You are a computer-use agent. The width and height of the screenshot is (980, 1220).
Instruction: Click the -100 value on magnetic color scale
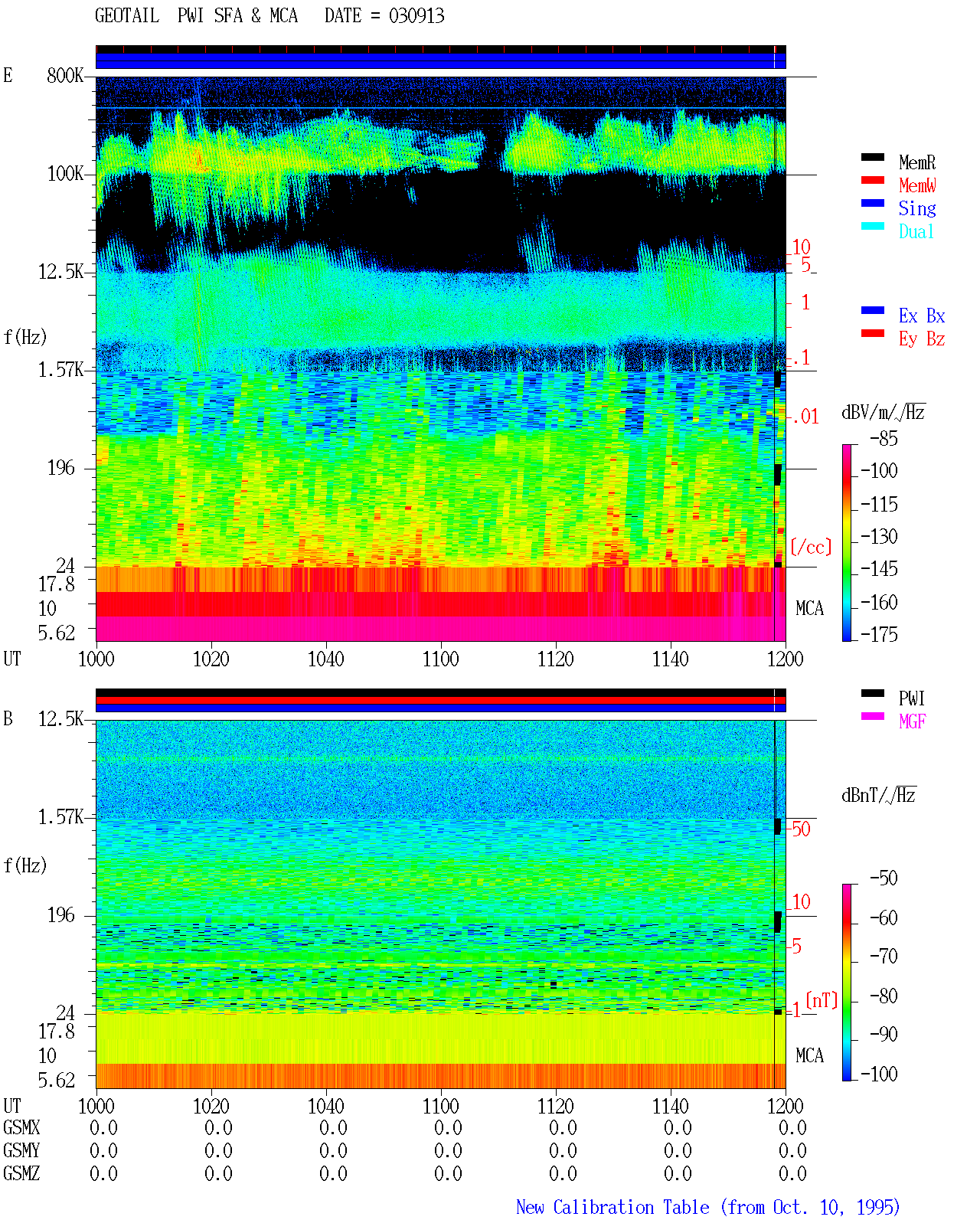pos(879,1074)
